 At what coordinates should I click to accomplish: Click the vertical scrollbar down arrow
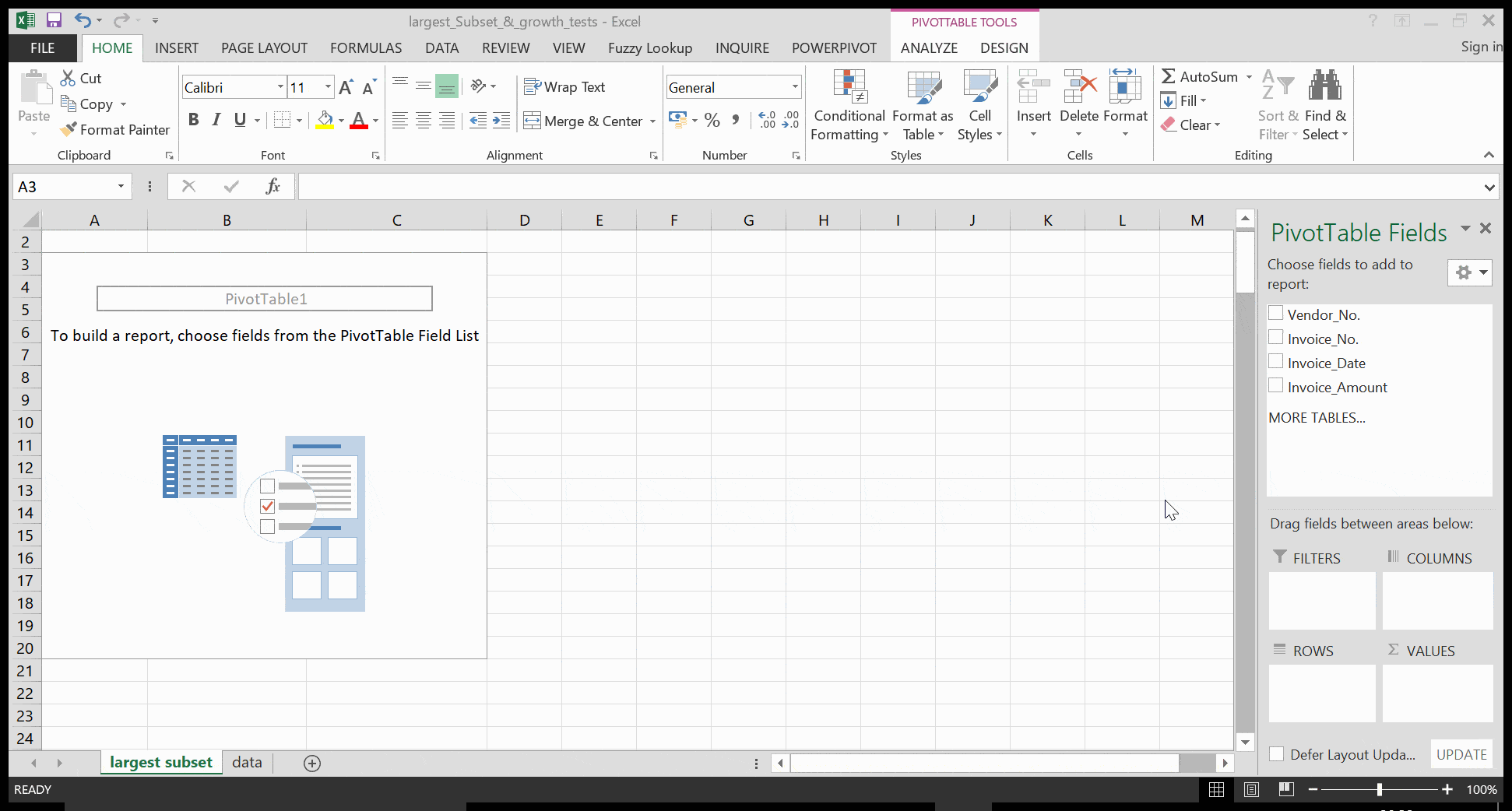pos(1245,742)
